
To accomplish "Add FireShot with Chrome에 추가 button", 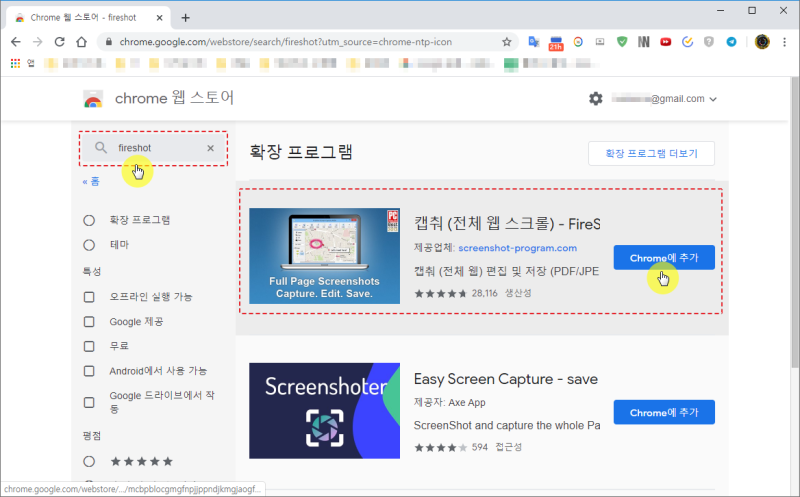I will 664,258.
